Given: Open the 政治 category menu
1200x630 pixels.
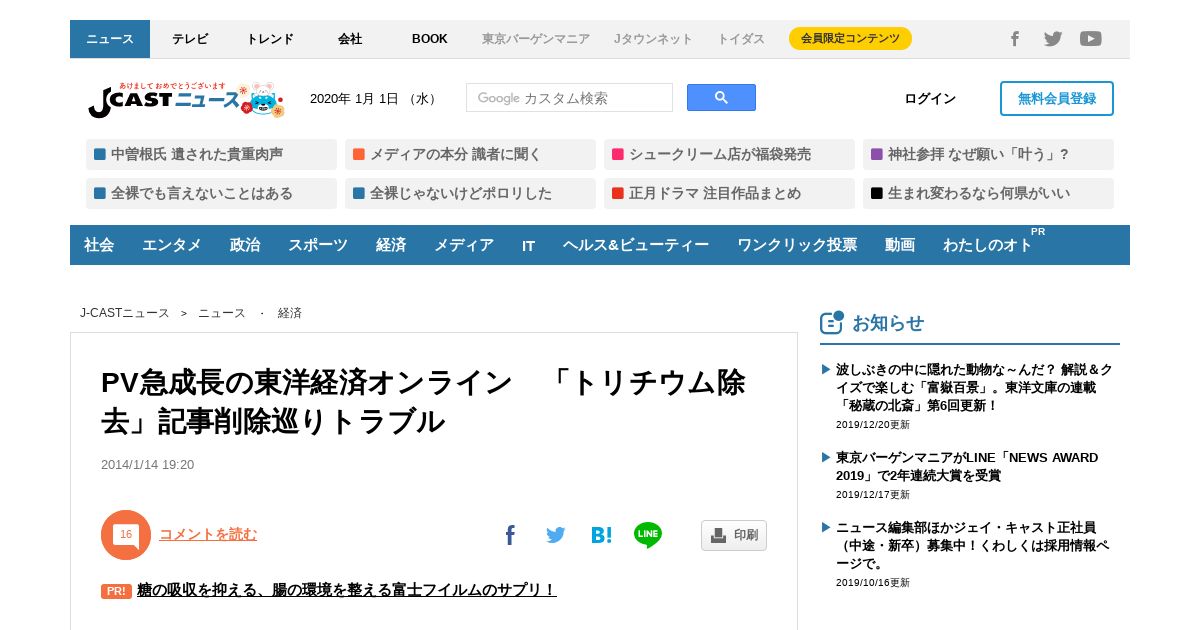Looking at the screenshot, I should (245, 245).
